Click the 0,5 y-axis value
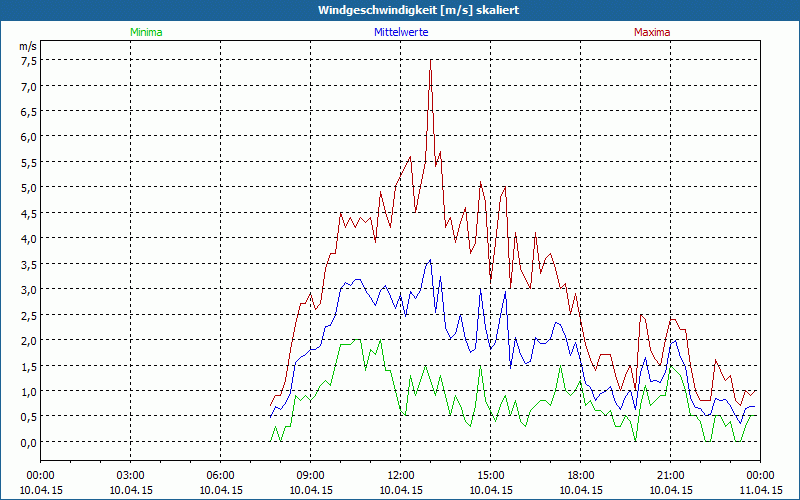800x500 pixels. (x=29, y=417)
